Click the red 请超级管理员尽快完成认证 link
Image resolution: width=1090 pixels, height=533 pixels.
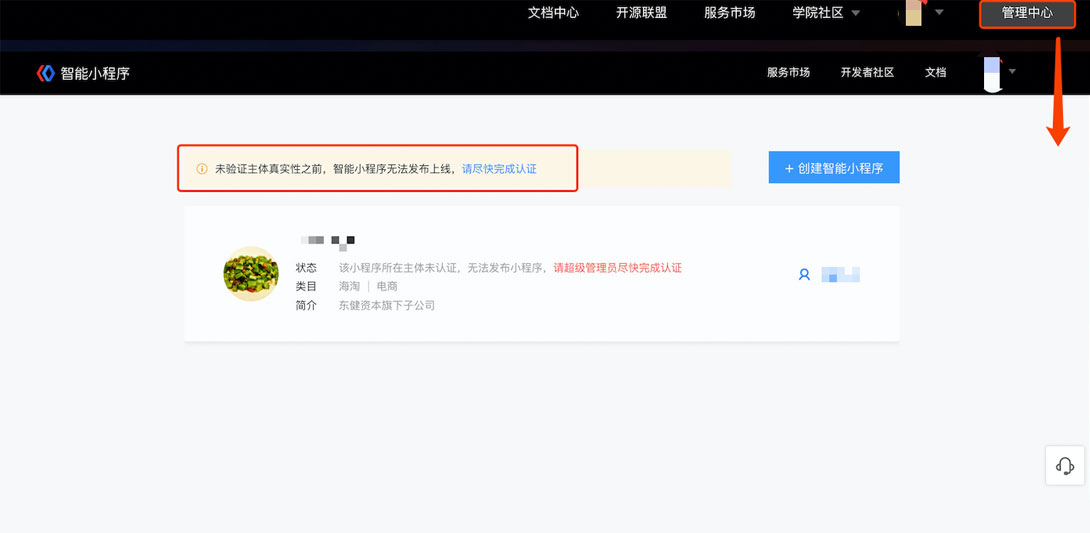[617, 268]
